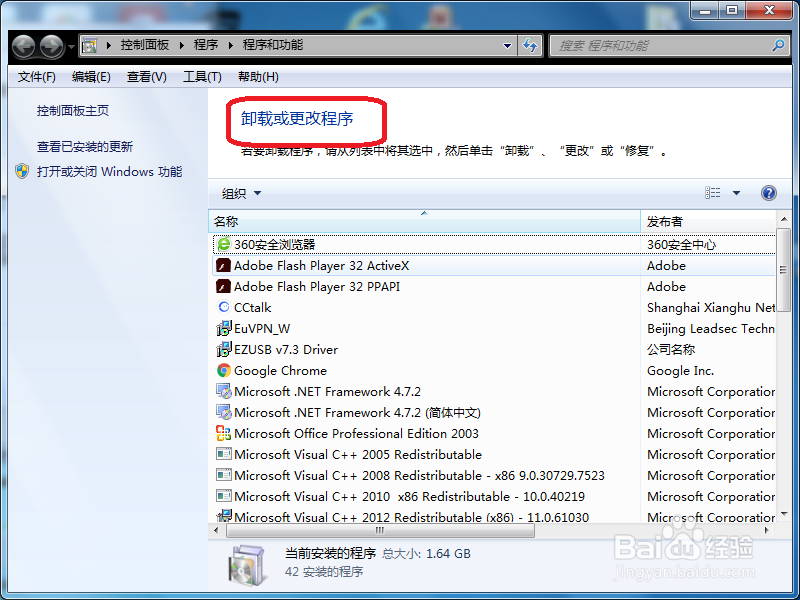Click the search magnifier icon
This screenshot has height=600, width=800.
point(778,45)
